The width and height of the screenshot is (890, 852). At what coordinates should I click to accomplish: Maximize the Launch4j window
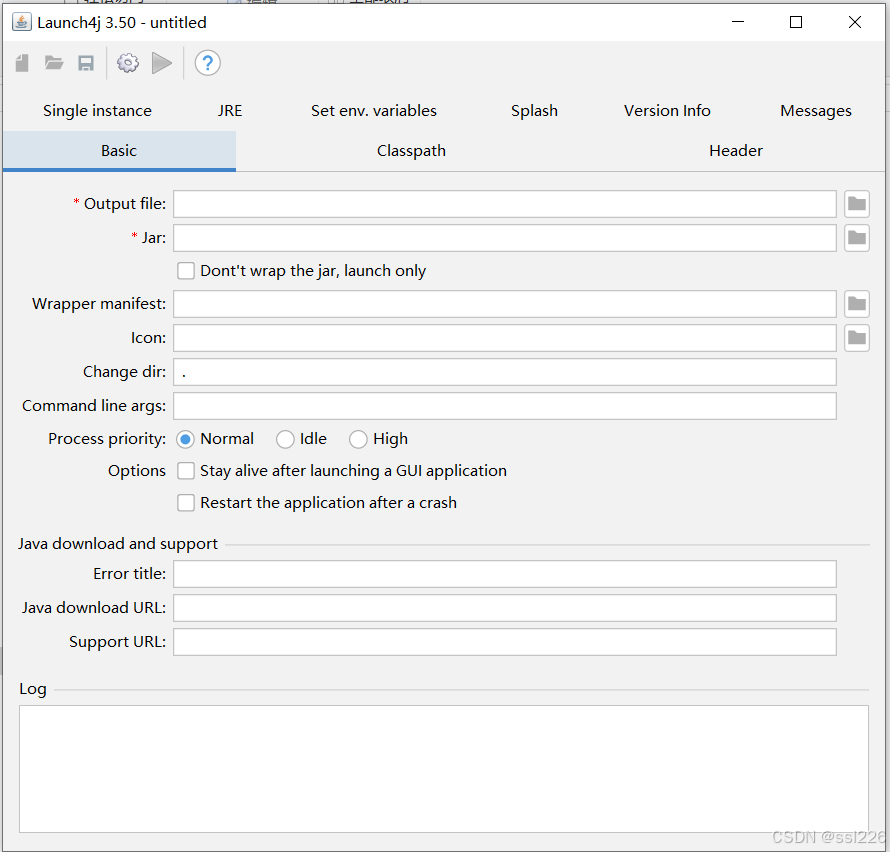point(796,22)
